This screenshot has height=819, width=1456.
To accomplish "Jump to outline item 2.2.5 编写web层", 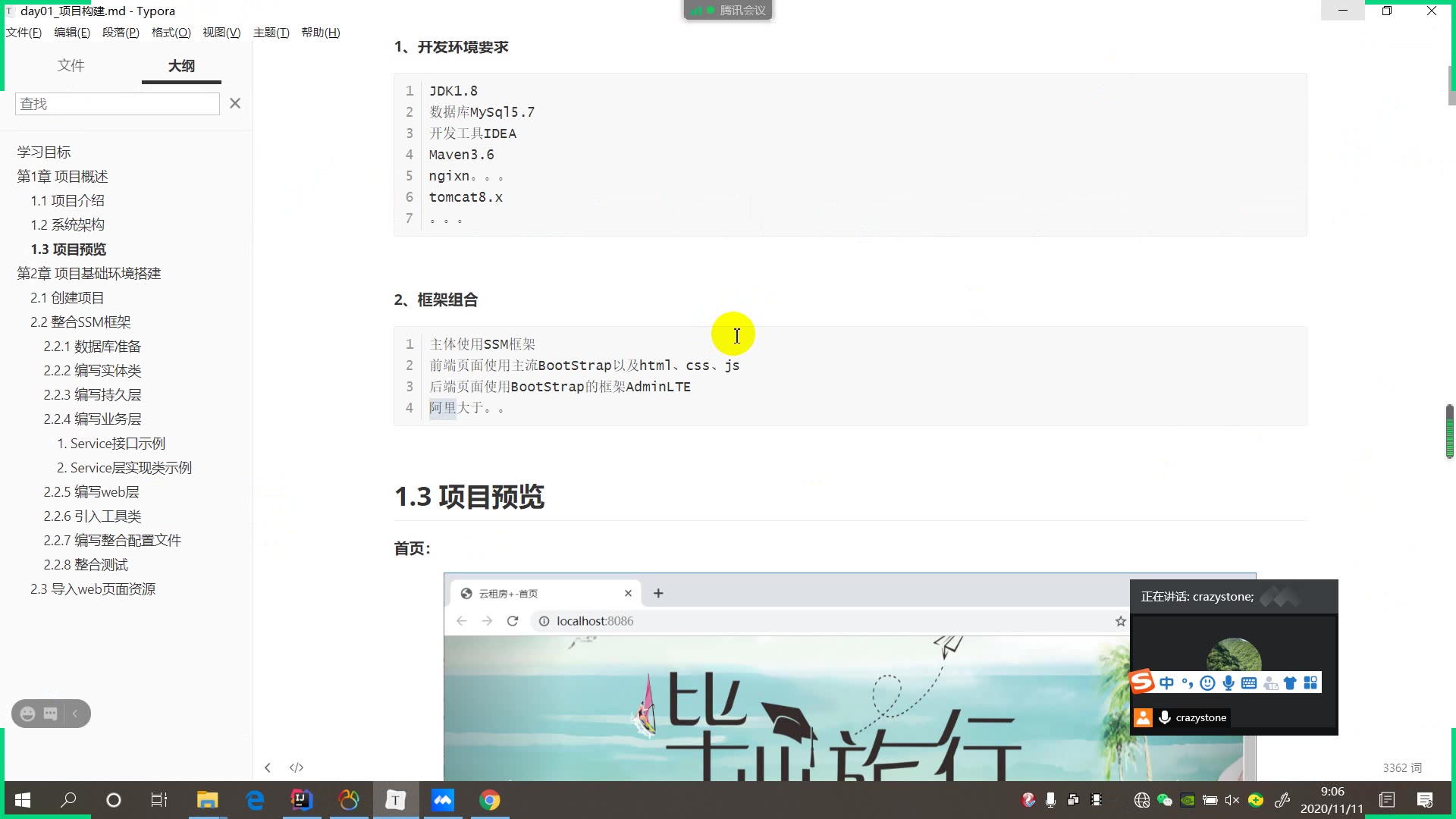I will pos(92,492).
